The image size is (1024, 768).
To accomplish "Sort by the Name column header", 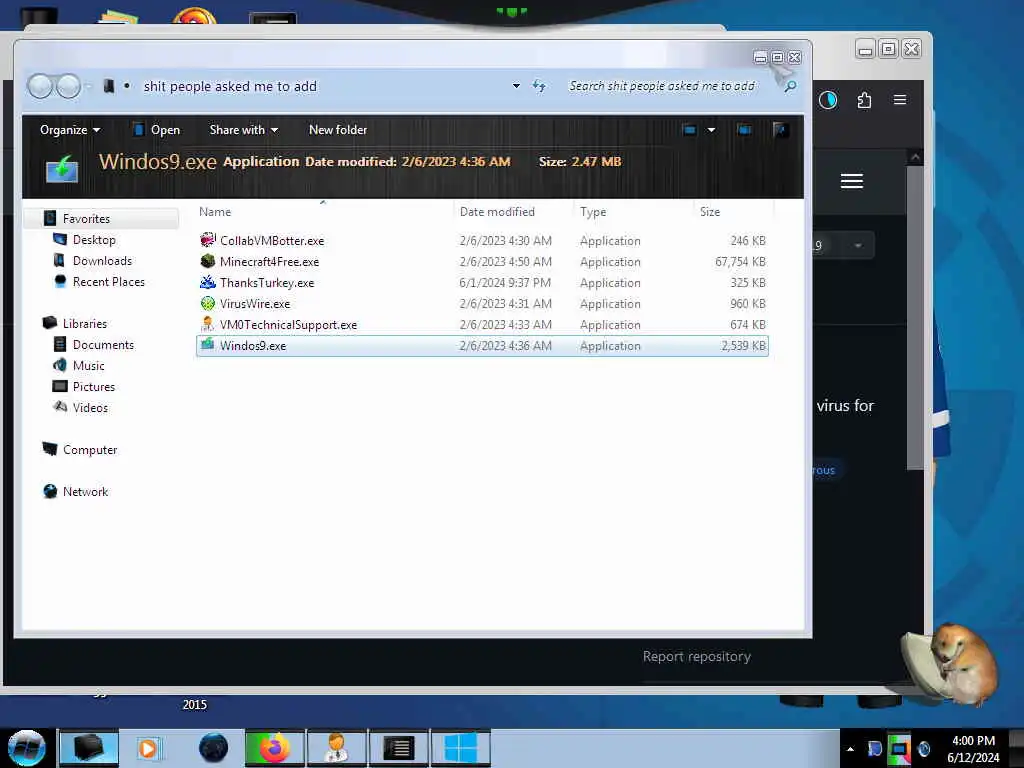I will (215, 212).
